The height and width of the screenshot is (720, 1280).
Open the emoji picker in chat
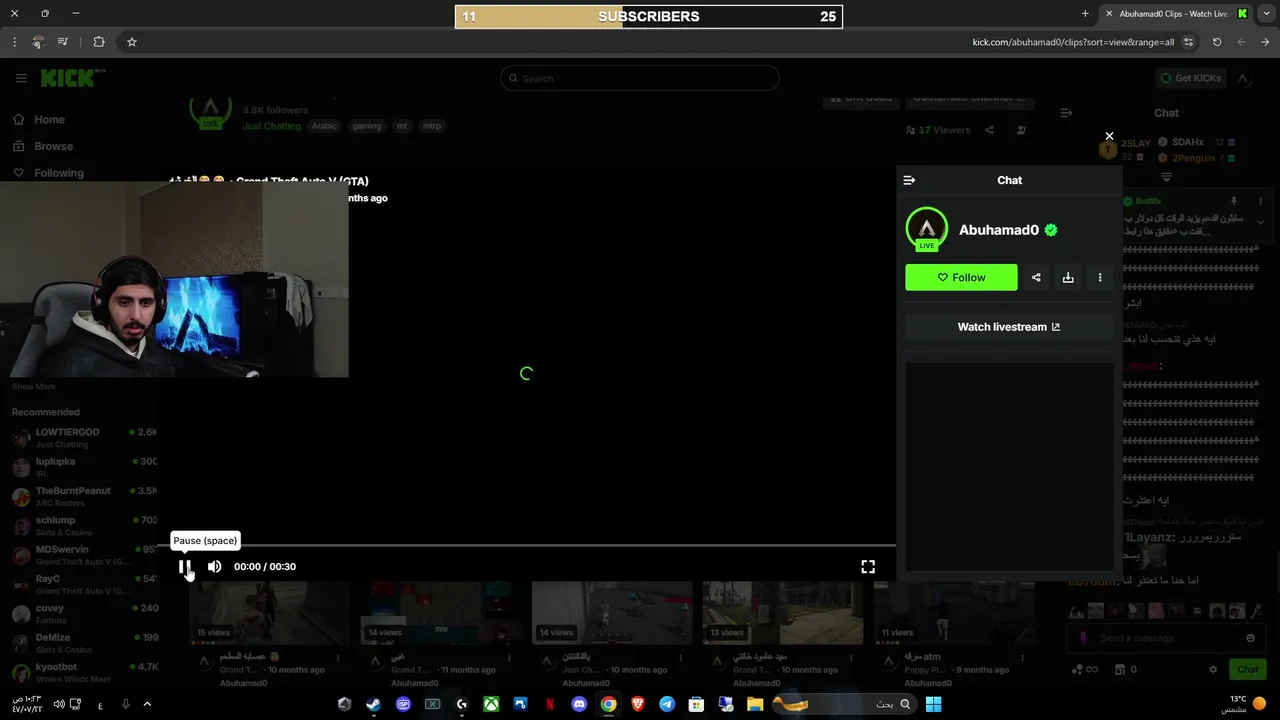1250,638
